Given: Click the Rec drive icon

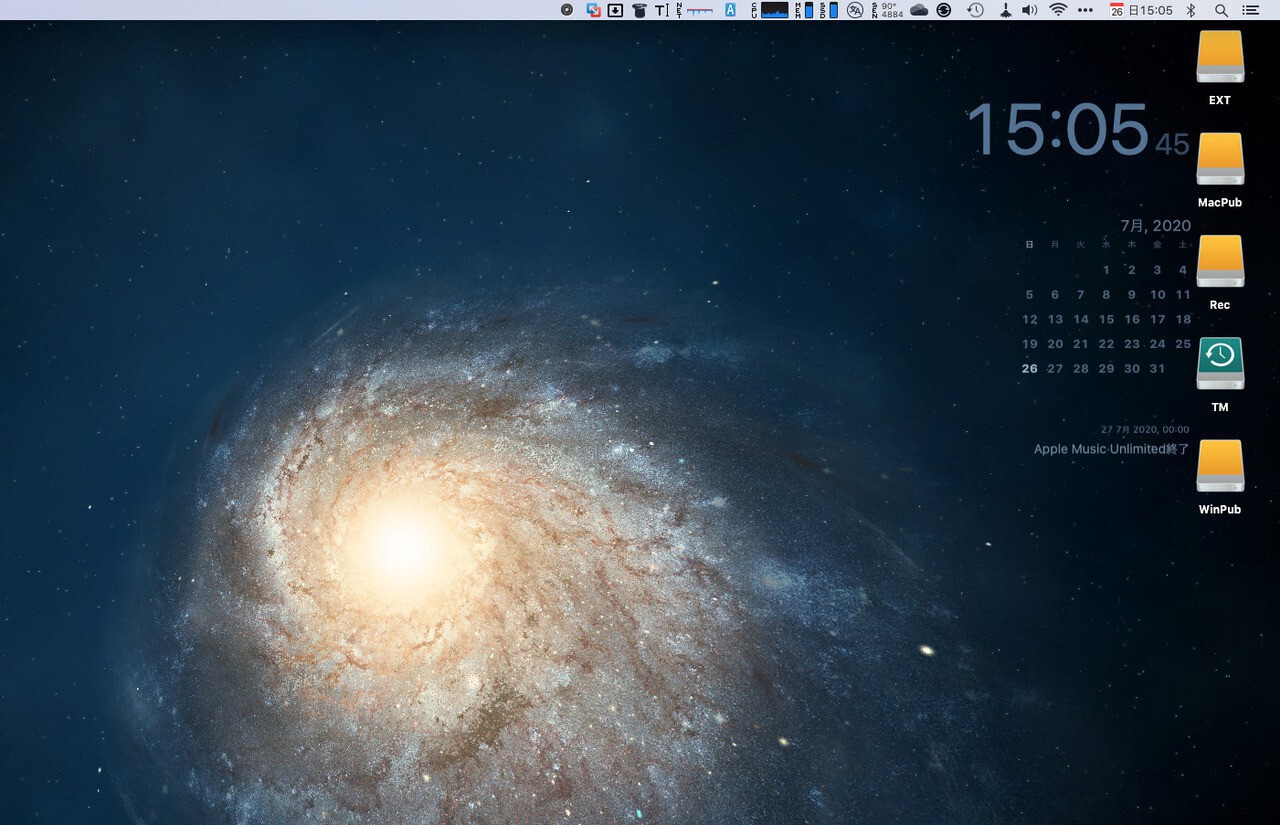Looking at the screenshot, I should tap(1220, 262).
